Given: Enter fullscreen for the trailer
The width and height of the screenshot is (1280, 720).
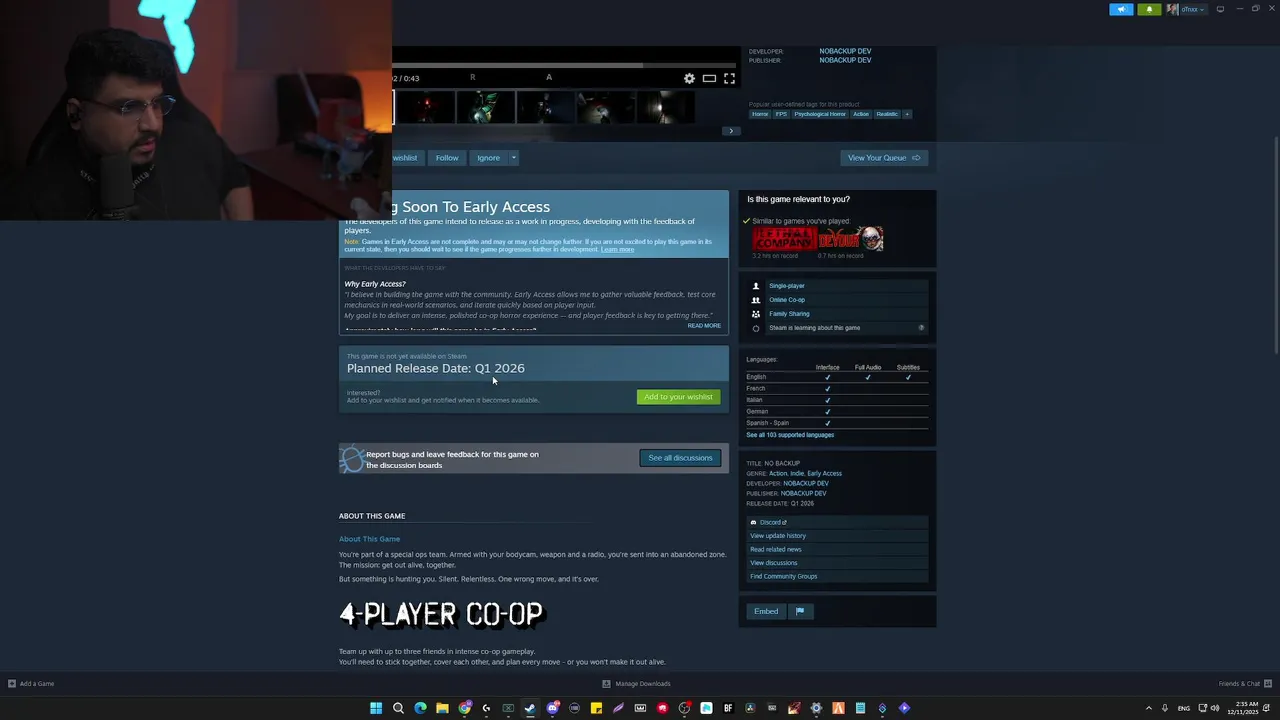Looking at the screenshot, I should [729, 78].
